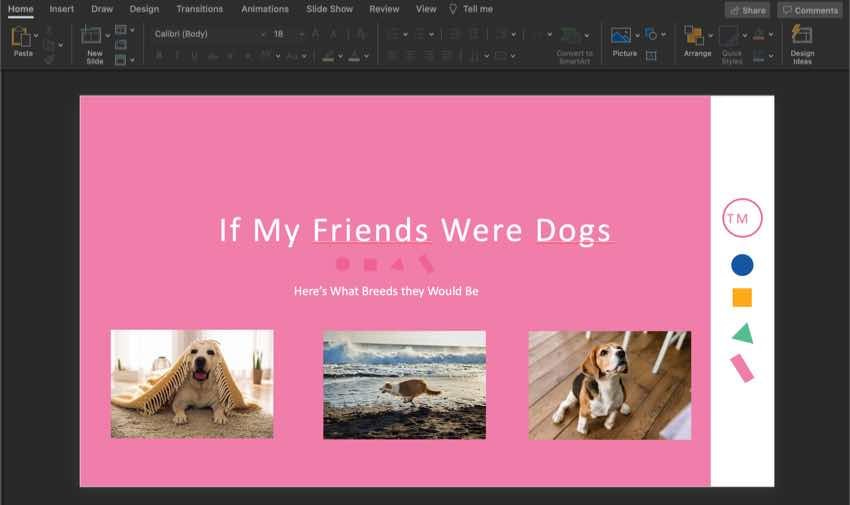The width and height of the screenshot is (850, 505).
Task: Open Design Ideas panel
Action: click(801, 36)
